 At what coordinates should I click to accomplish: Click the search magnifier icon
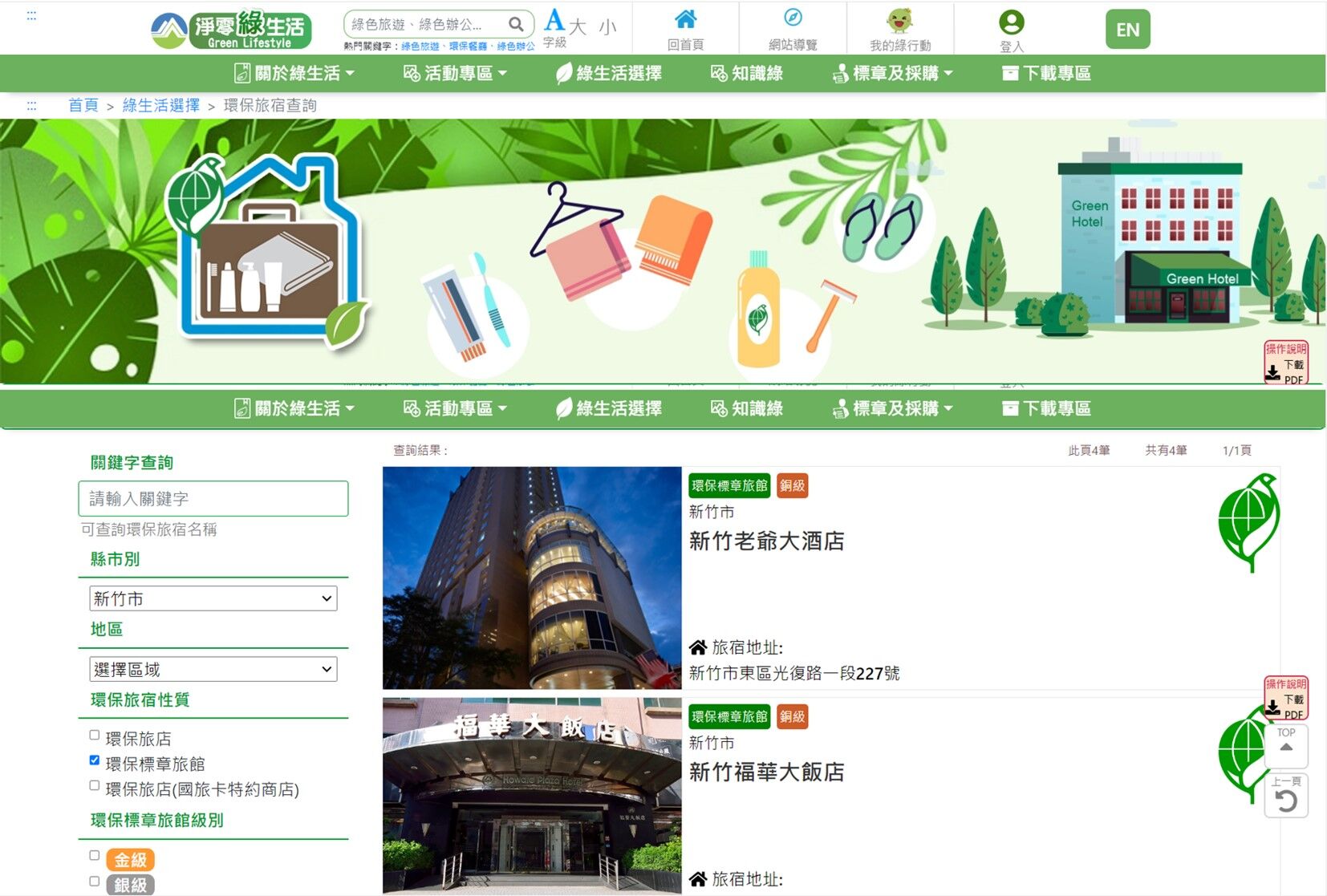pos(517,24)
